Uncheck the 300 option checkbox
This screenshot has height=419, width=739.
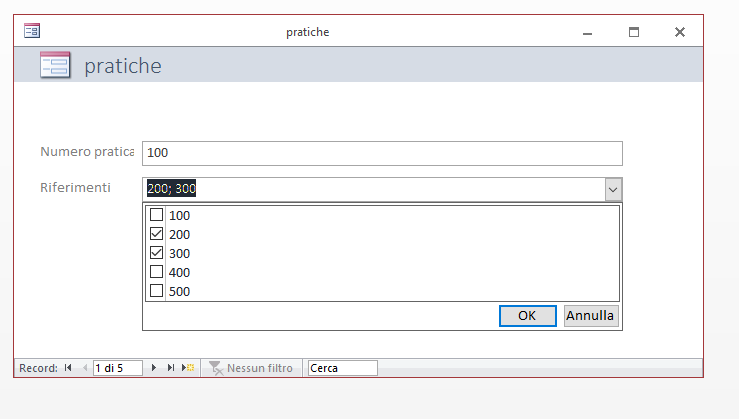[x=156, y=253]
